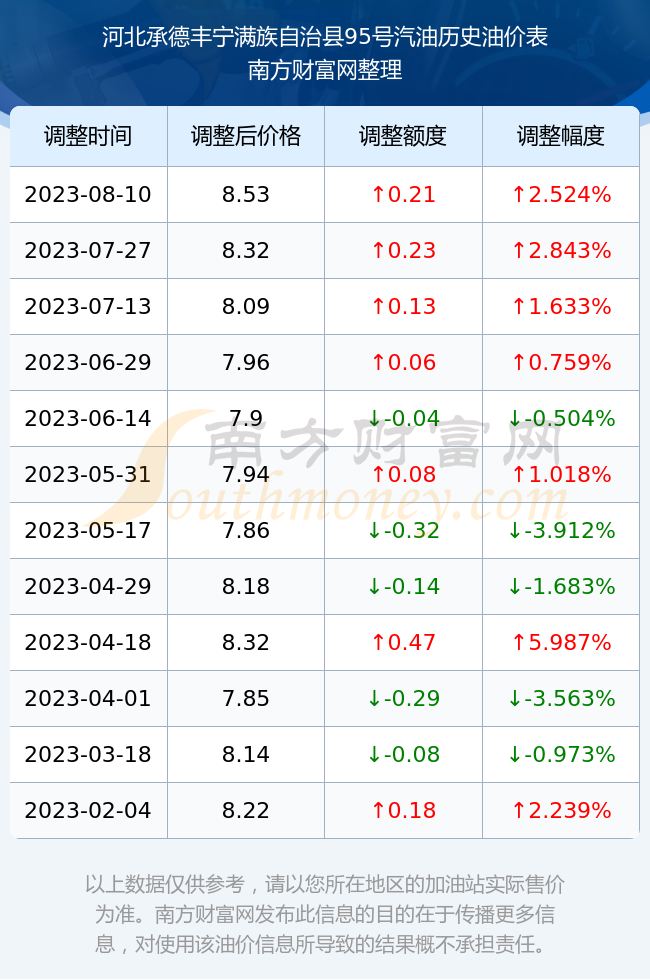Click the 调整时间 column header
The height and width of the screenshot is (980, 650).
[88, 136]
